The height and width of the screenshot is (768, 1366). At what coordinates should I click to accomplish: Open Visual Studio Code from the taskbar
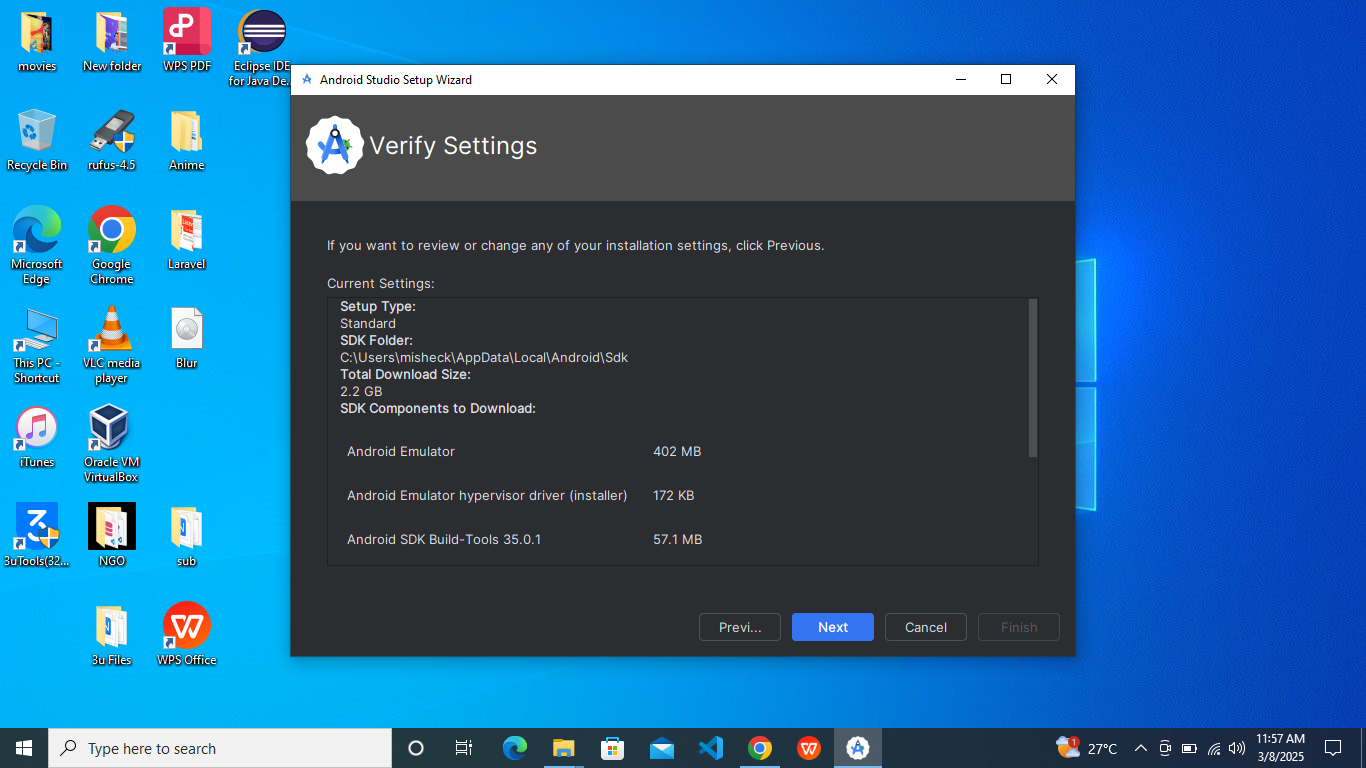point(711,748)
